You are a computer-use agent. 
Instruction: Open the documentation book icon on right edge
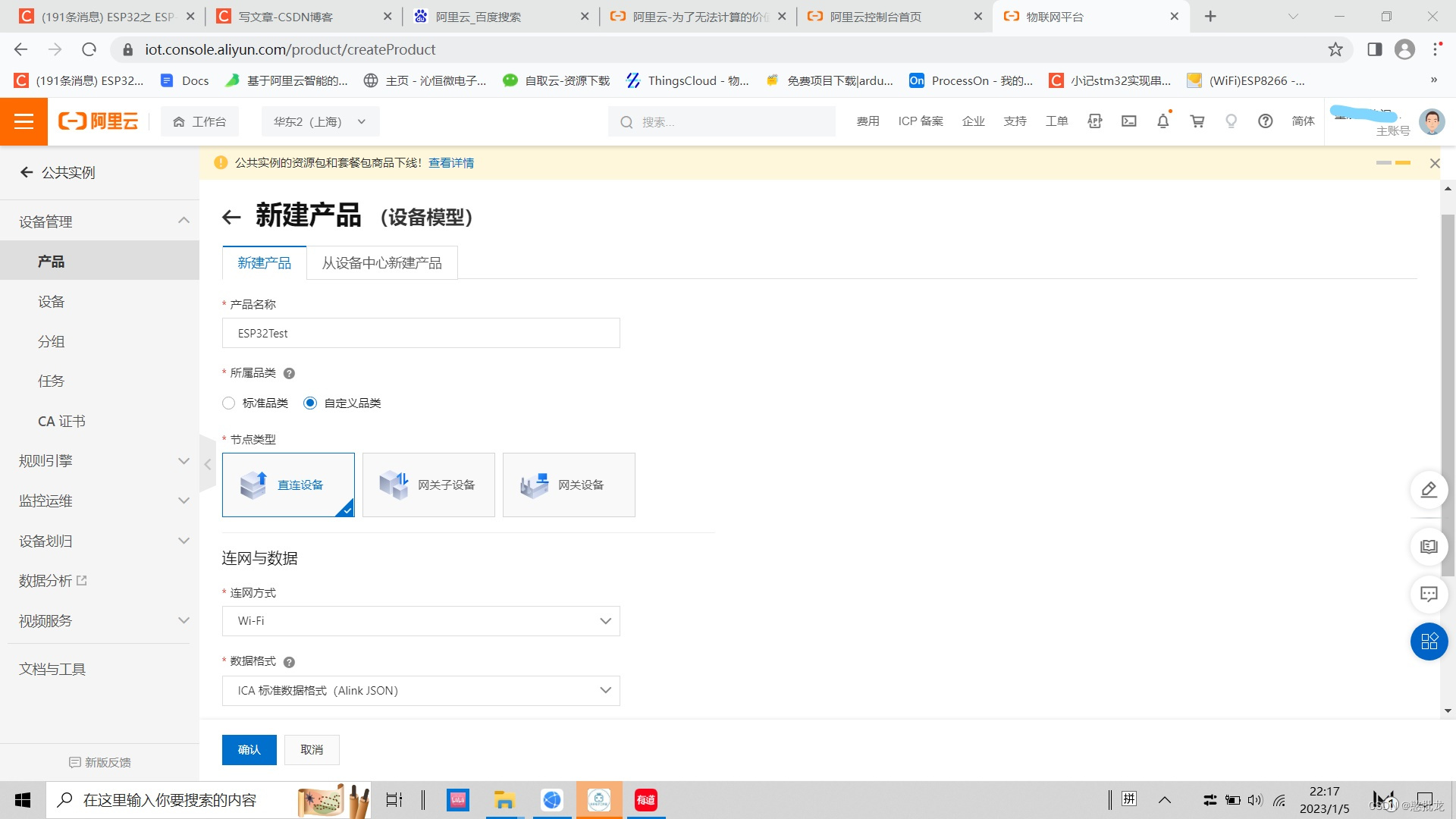coord(1429,546)
